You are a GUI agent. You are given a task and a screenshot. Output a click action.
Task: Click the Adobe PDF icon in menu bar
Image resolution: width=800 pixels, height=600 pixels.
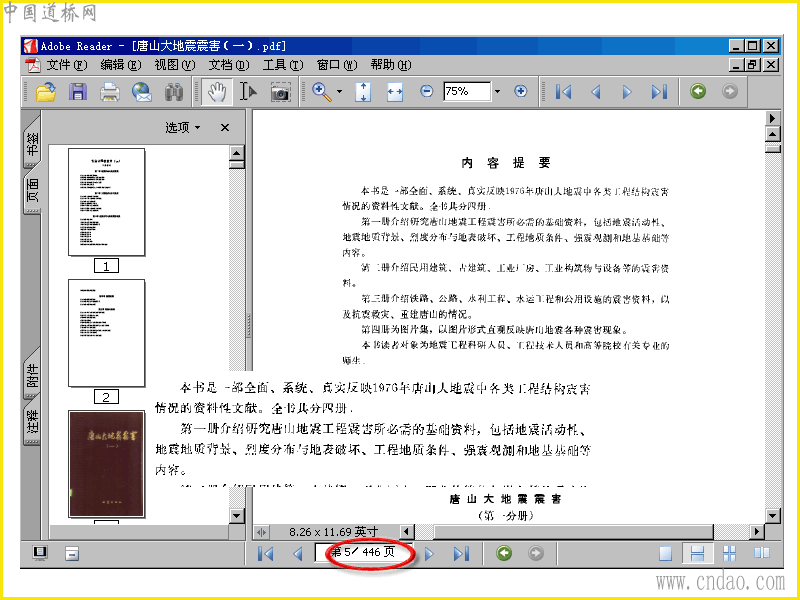point(33,65)
